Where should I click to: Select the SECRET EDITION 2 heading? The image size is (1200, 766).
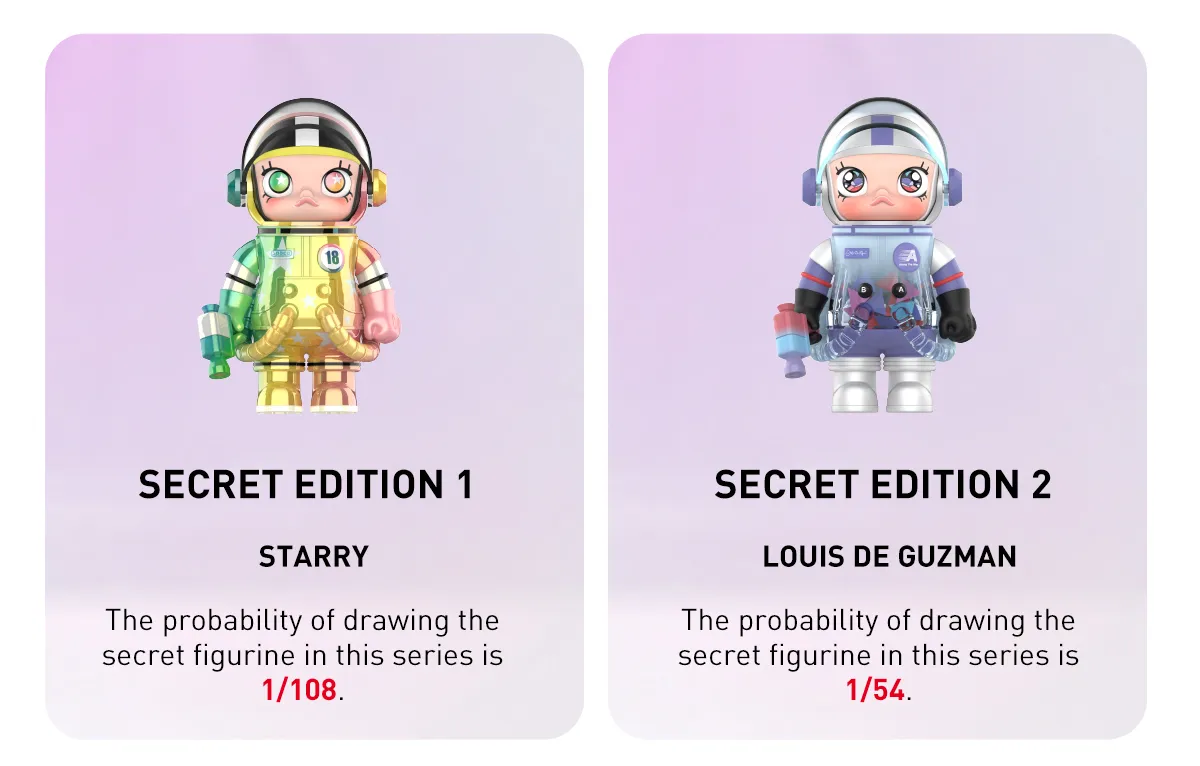(x=883, y=485)
